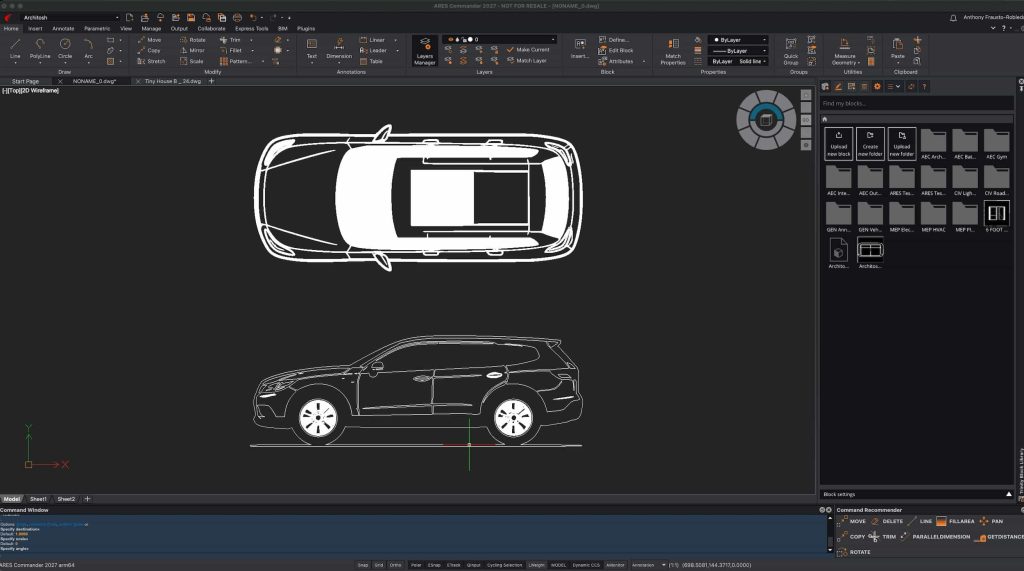Toggle Ortho in the status bar
The width and height of the screenshot is (1024, 571).
[396, 565]
